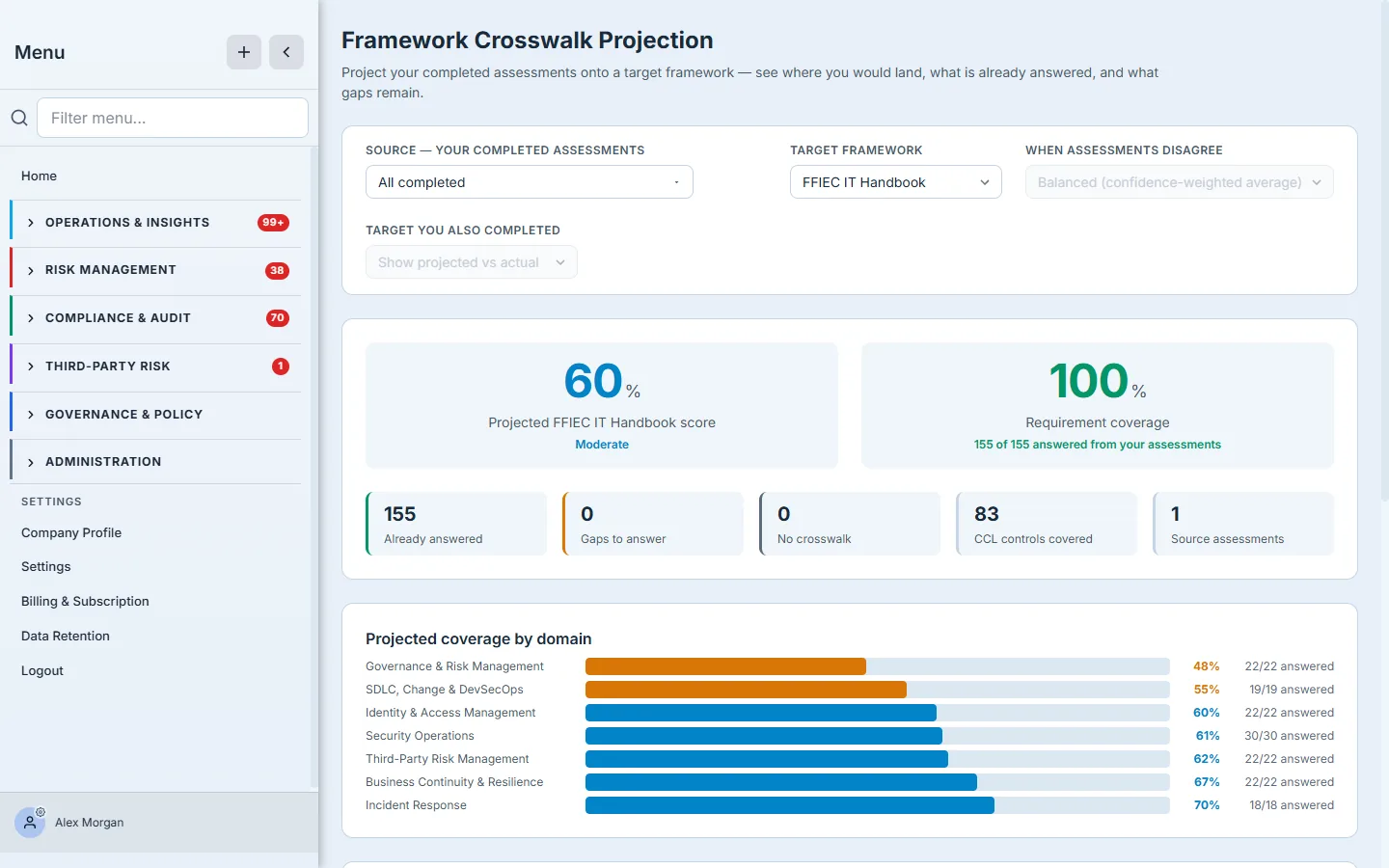The width and height of the screenshot is (1389, 868).
Task: Open Company Profile settings
Action: [71, 532]
